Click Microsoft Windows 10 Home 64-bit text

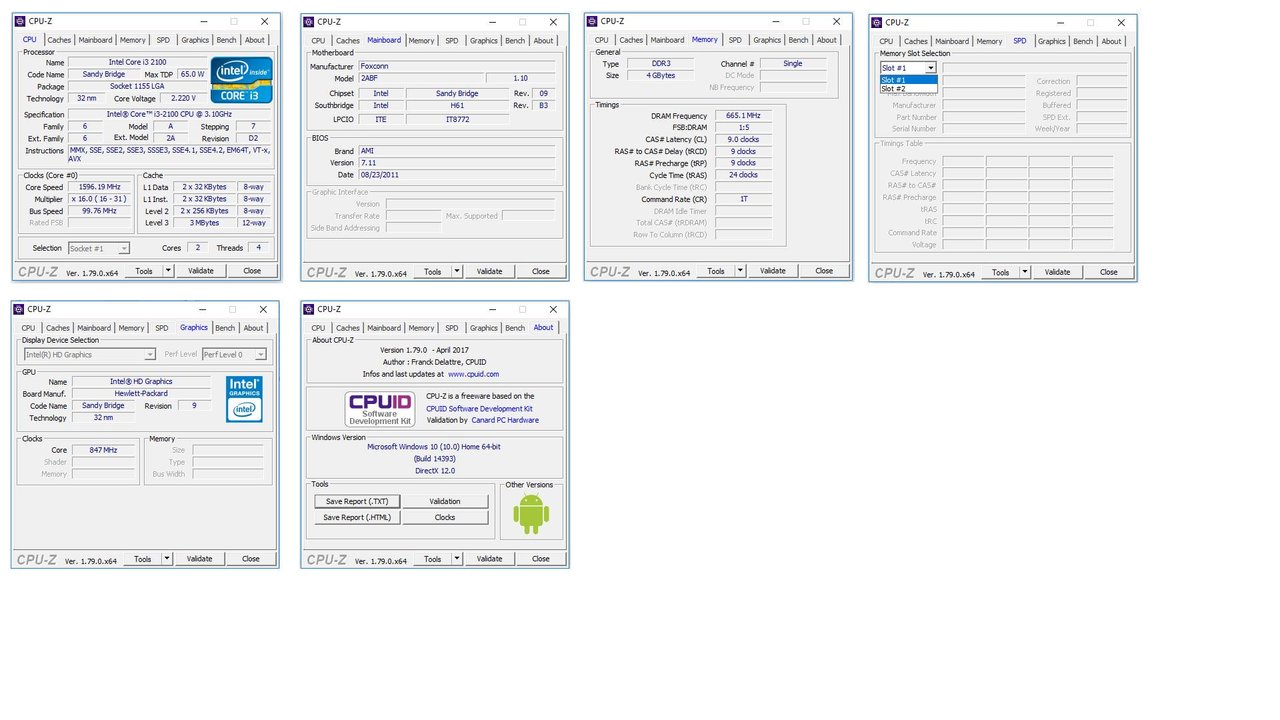[x=434, y=447]
